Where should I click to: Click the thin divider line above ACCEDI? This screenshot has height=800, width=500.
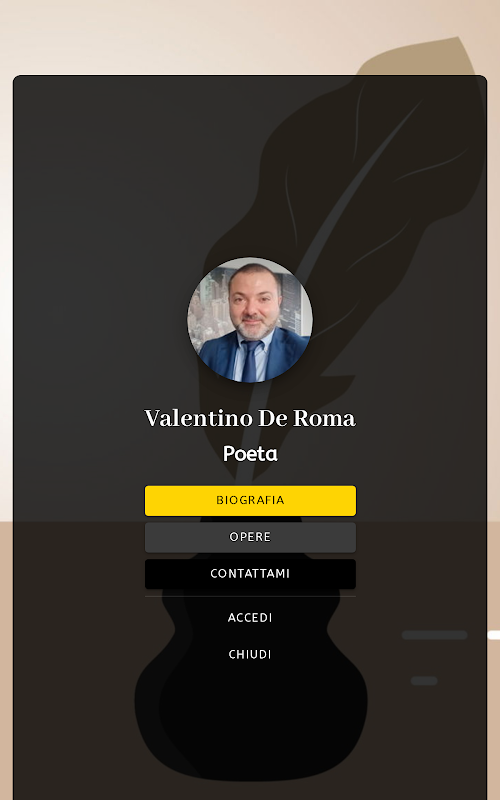[250, 596]
